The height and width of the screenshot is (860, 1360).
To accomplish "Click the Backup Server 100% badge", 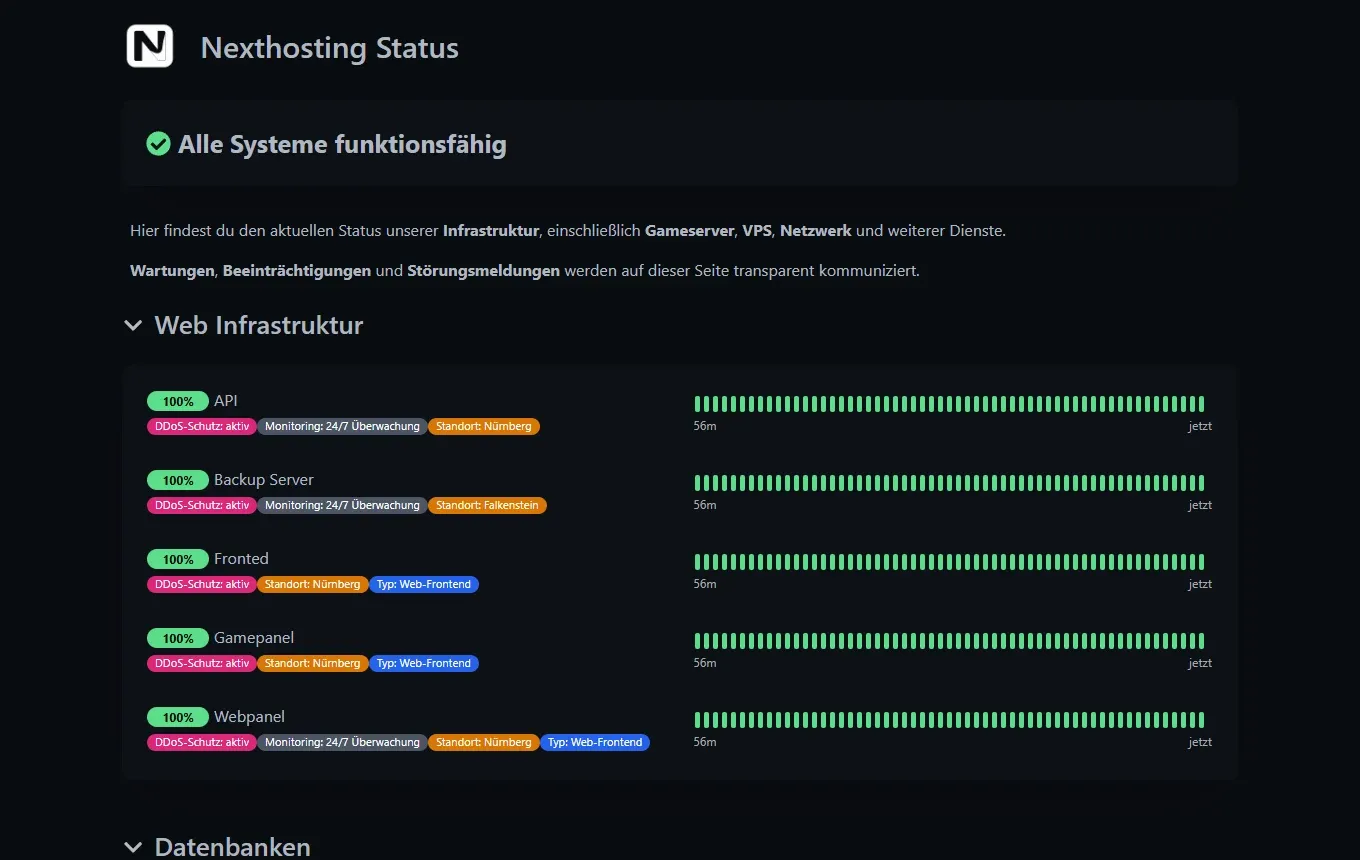I will 178,480.
